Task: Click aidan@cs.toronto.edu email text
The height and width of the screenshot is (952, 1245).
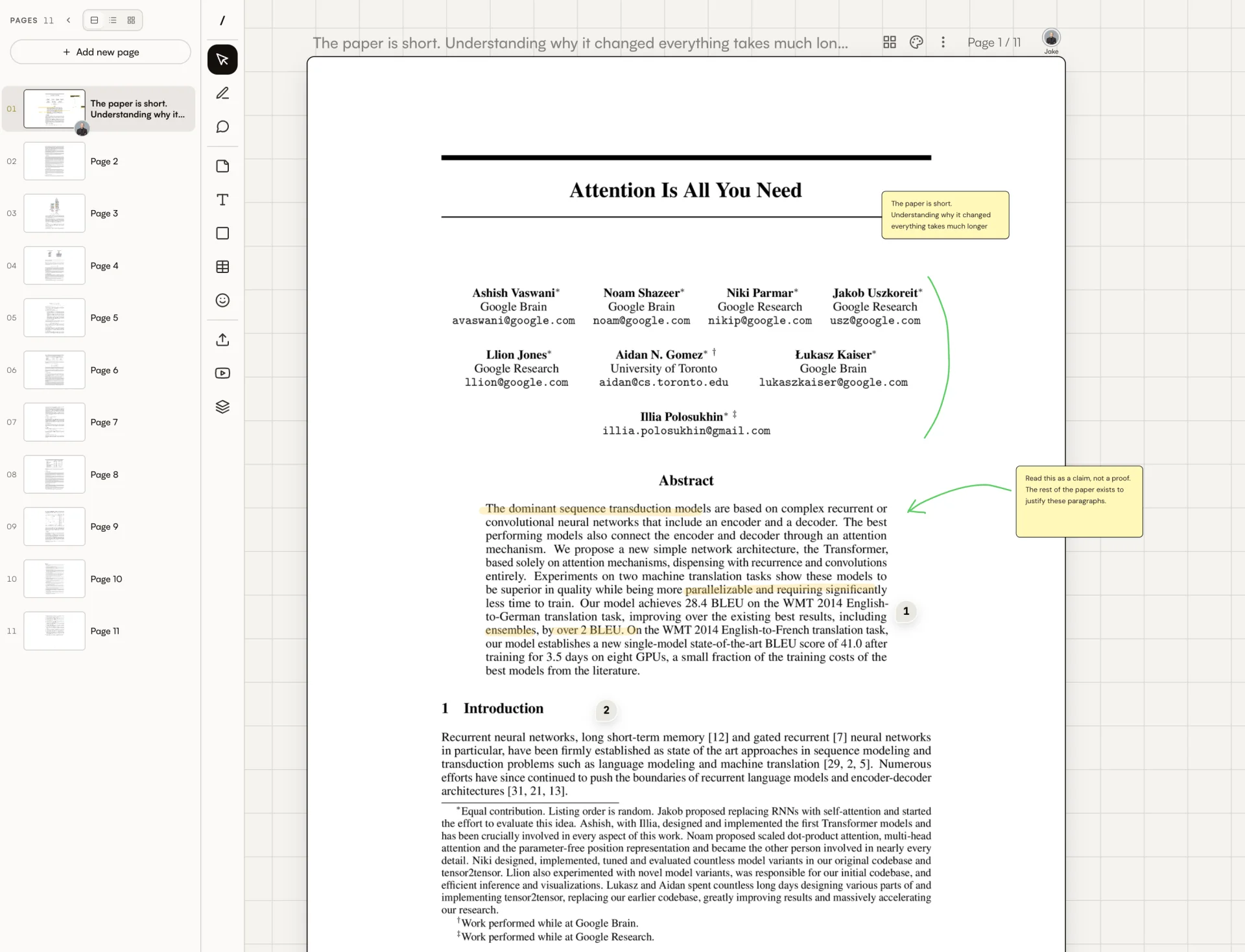Action: pos(663,383)
